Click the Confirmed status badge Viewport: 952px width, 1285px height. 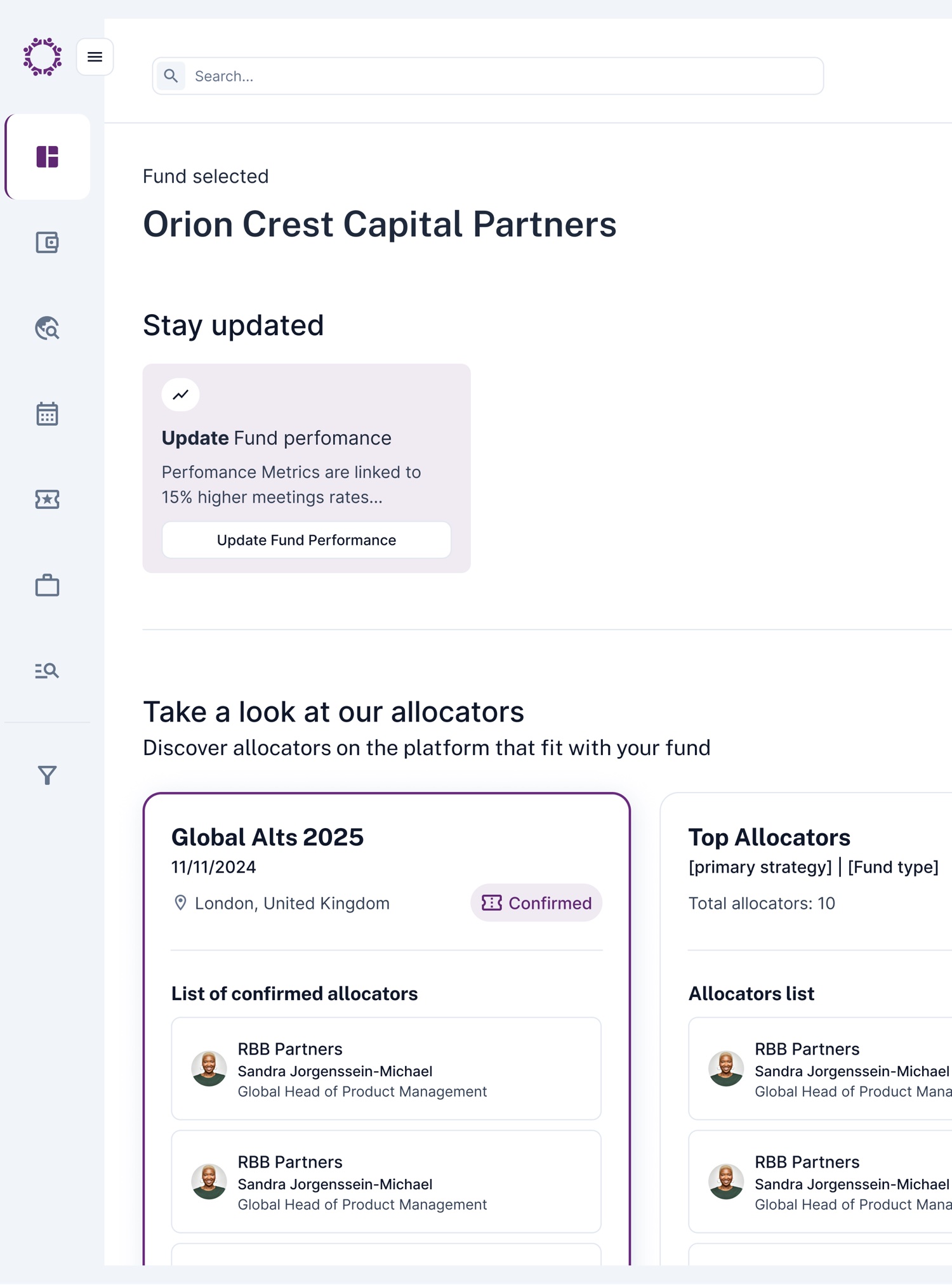pyautogui.click(x=536, y=903)
